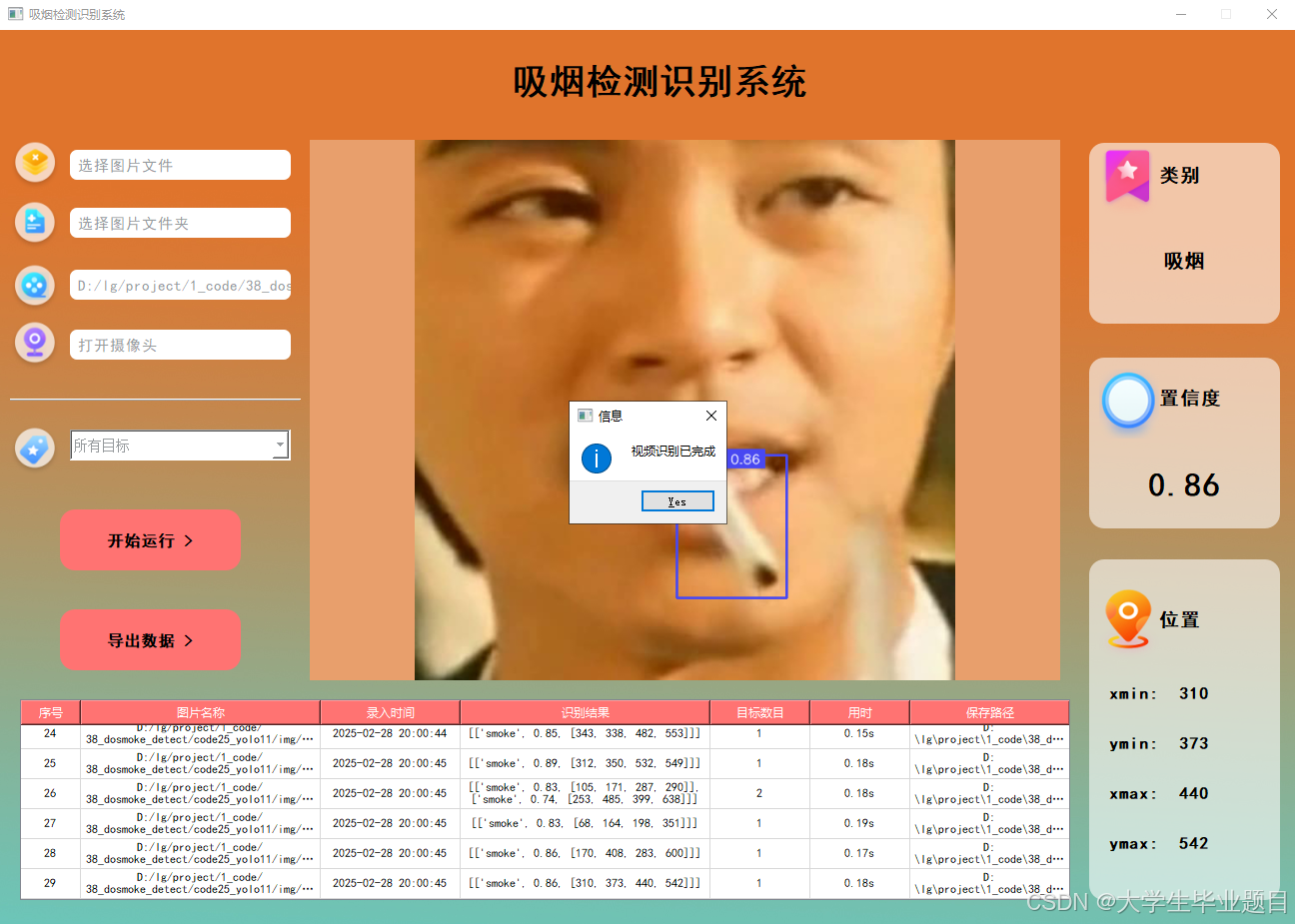The height and width of the screenshot is (924, 1295).
Task: Click target count cell showing 2
Action: pos(759,793)
